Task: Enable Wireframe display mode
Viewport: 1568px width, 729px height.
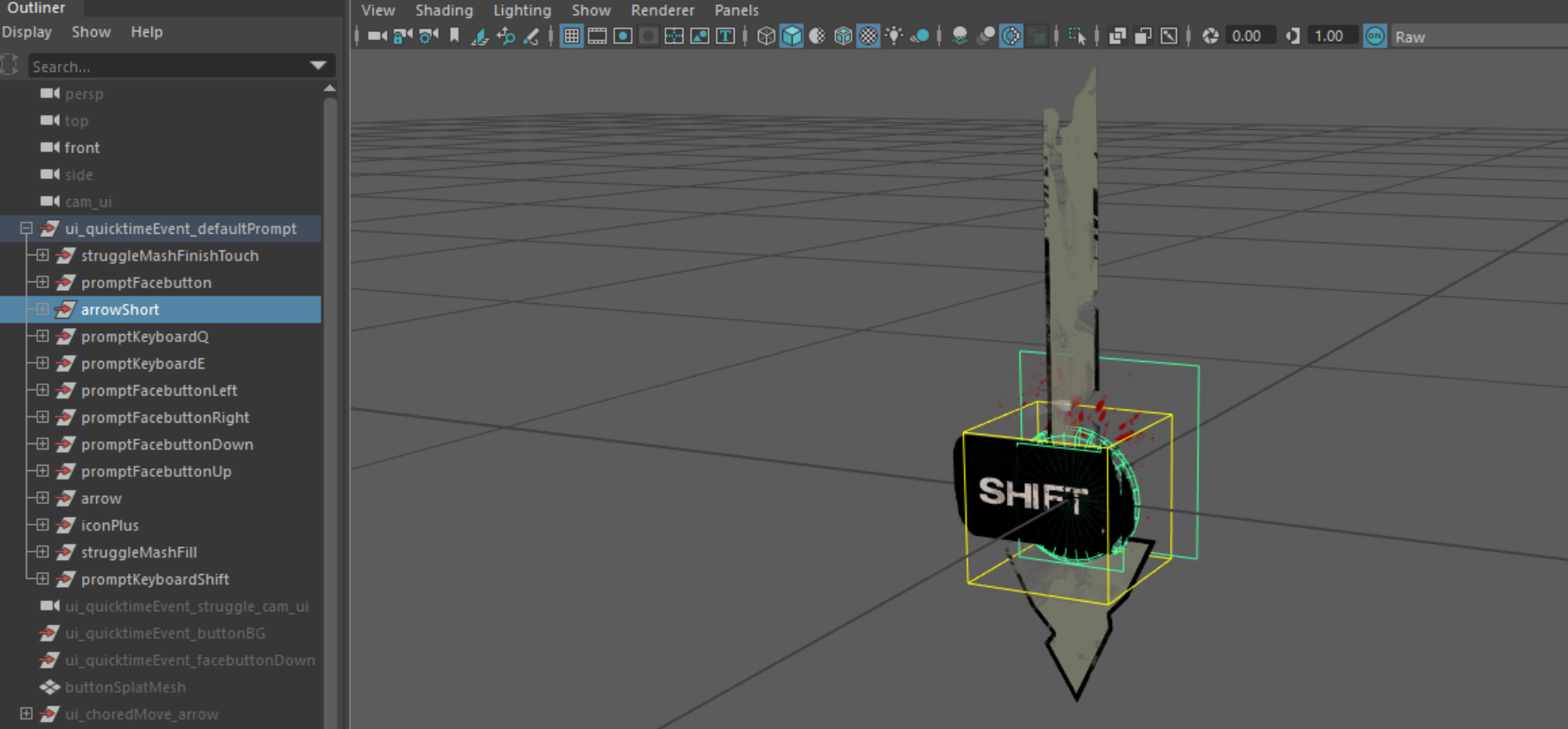Action: (766, 36)
